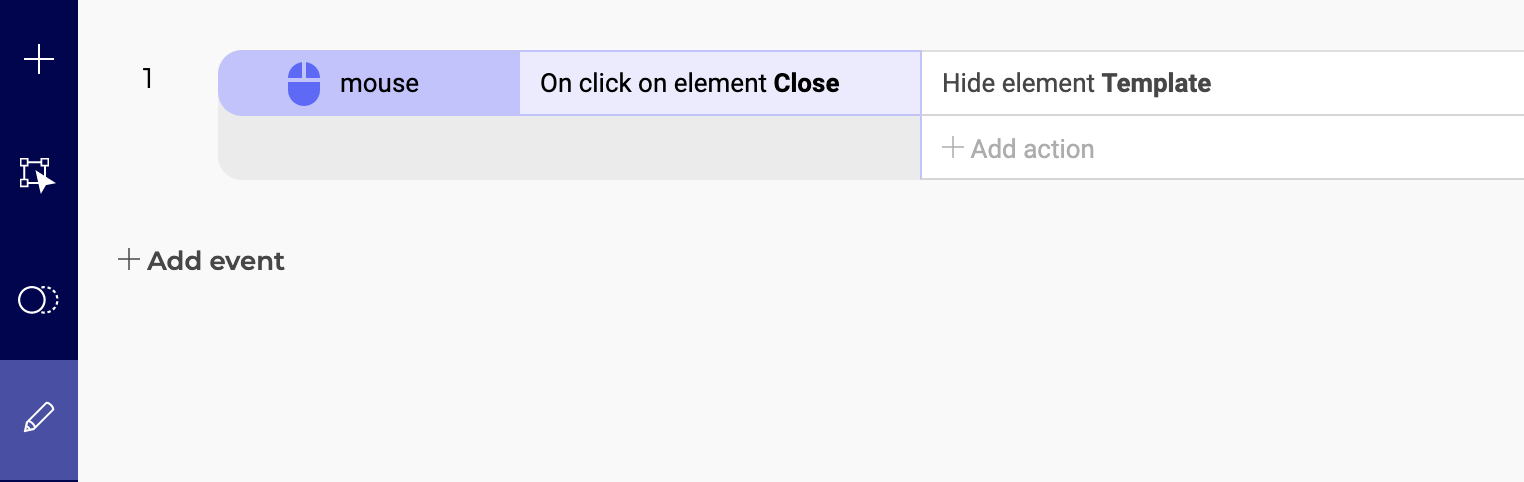Click the blue mouse icon in event

pyautogui.click(x=304, y=83)
